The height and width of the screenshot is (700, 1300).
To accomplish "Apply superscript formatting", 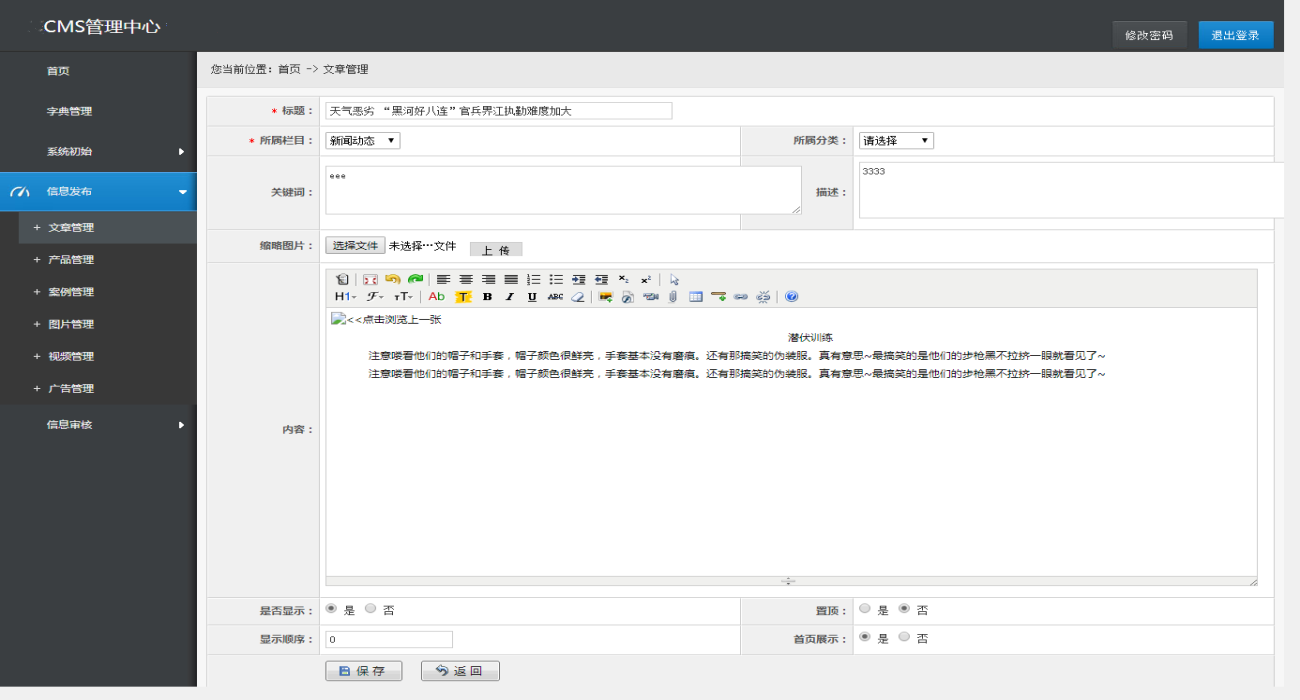I will 646,279.
